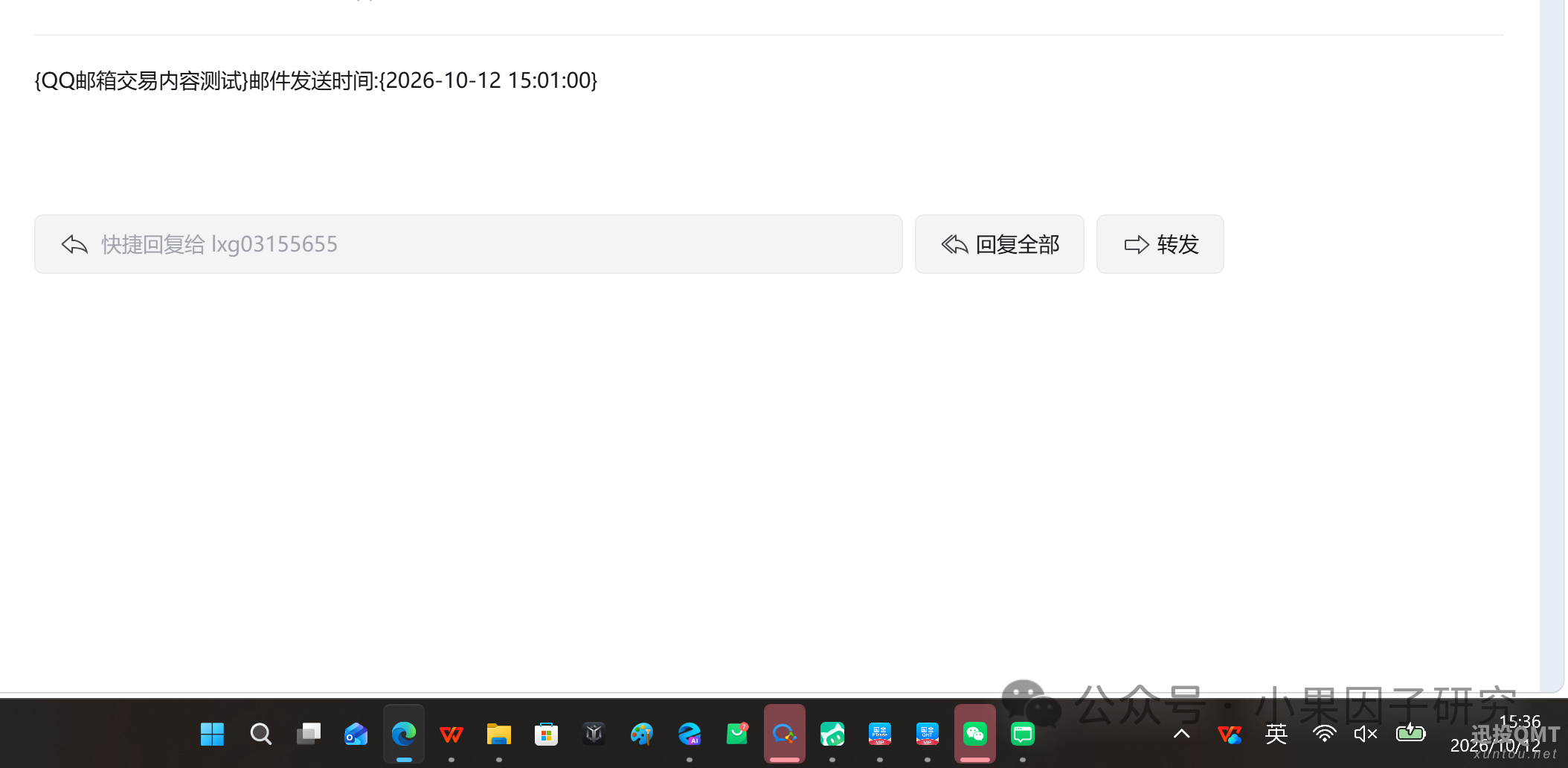This screenshot has height=768, width=1568.
Task: Click the quick reply field to lxg03155655
Action: pyautogui.click(x=468, y=244)
